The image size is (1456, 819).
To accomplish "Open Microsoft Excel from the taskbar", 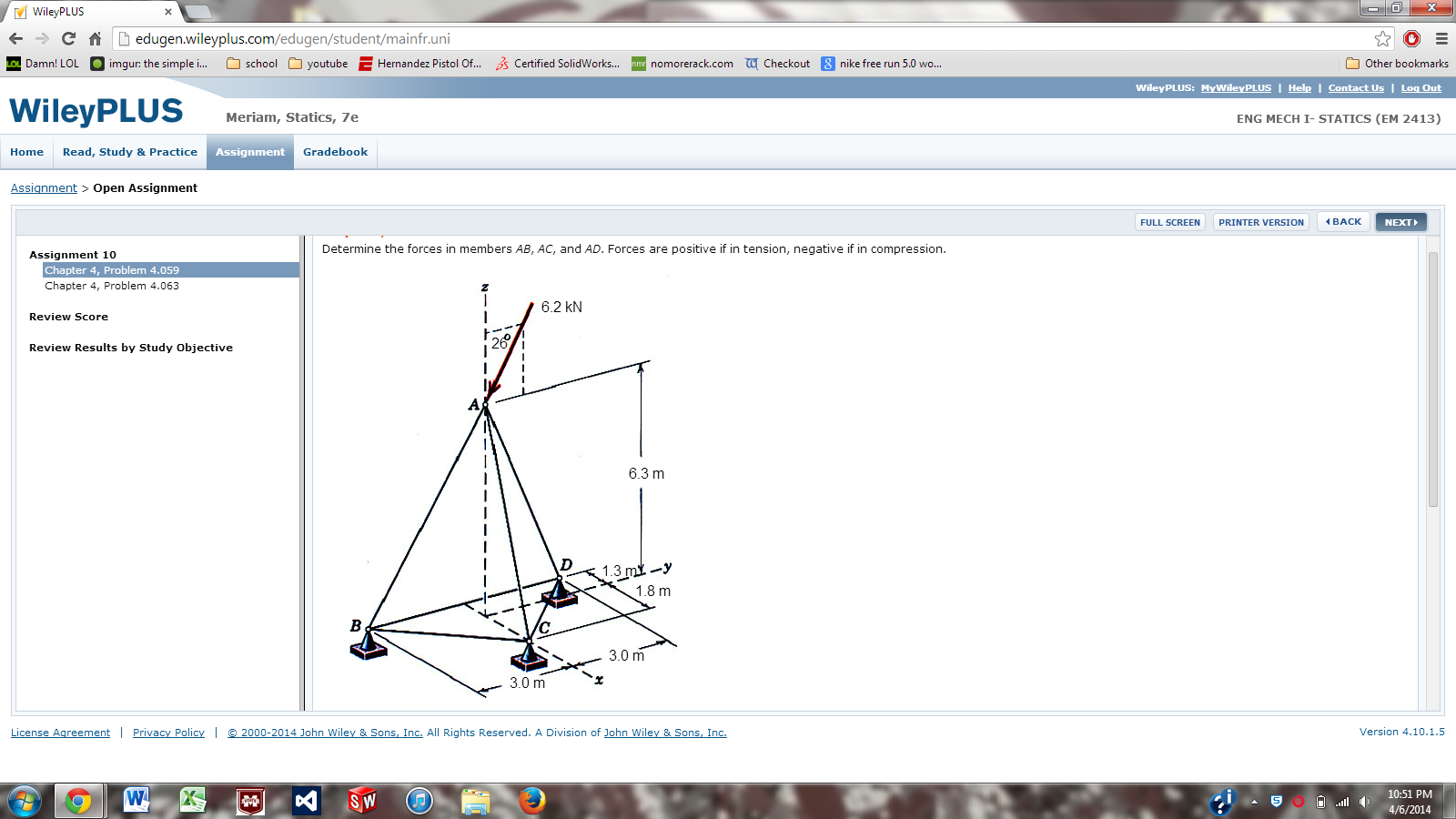I will tap(194, 802).
